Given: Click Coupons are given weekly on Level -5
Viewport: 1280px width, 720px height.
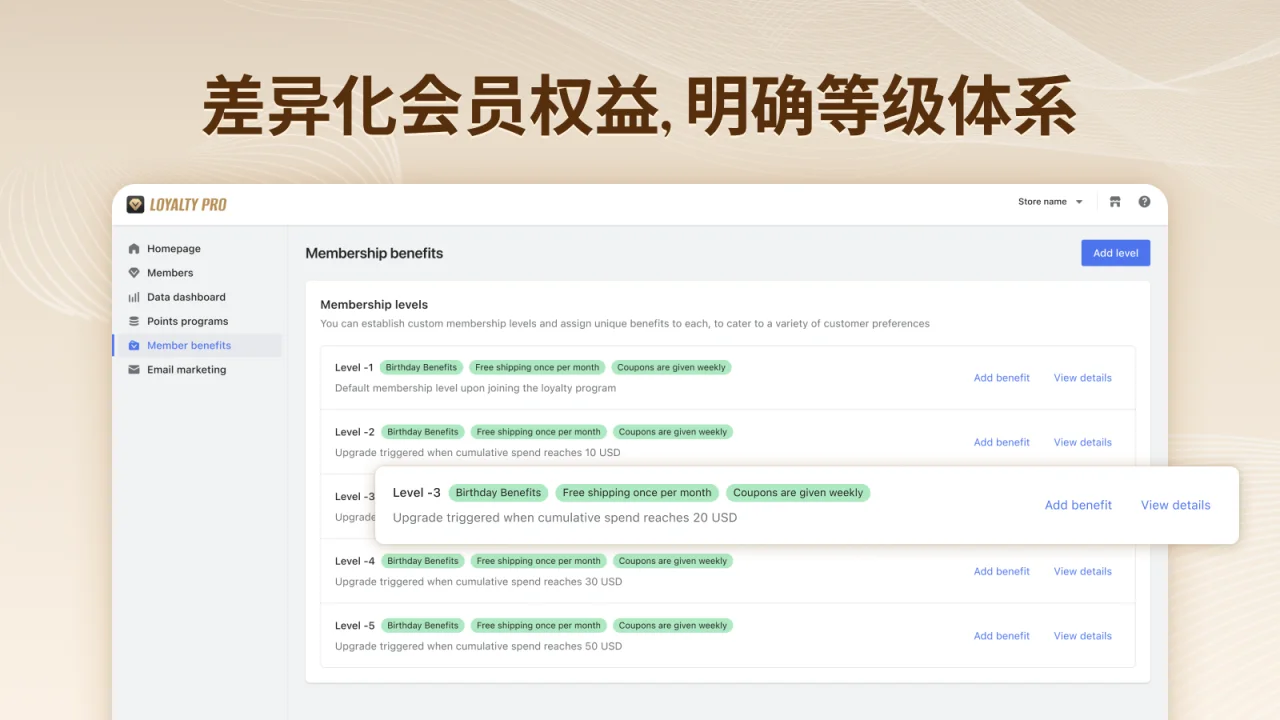Looking at the screenshot, I should (673, 626).
